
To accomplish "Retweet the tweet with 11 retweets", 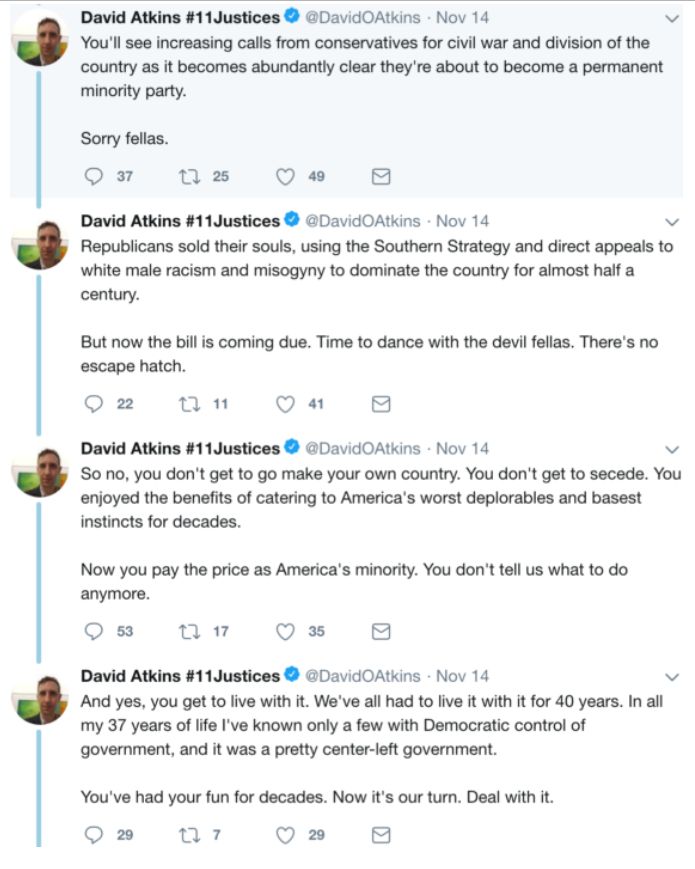I will pyautogui.click(x=188, y=404).
